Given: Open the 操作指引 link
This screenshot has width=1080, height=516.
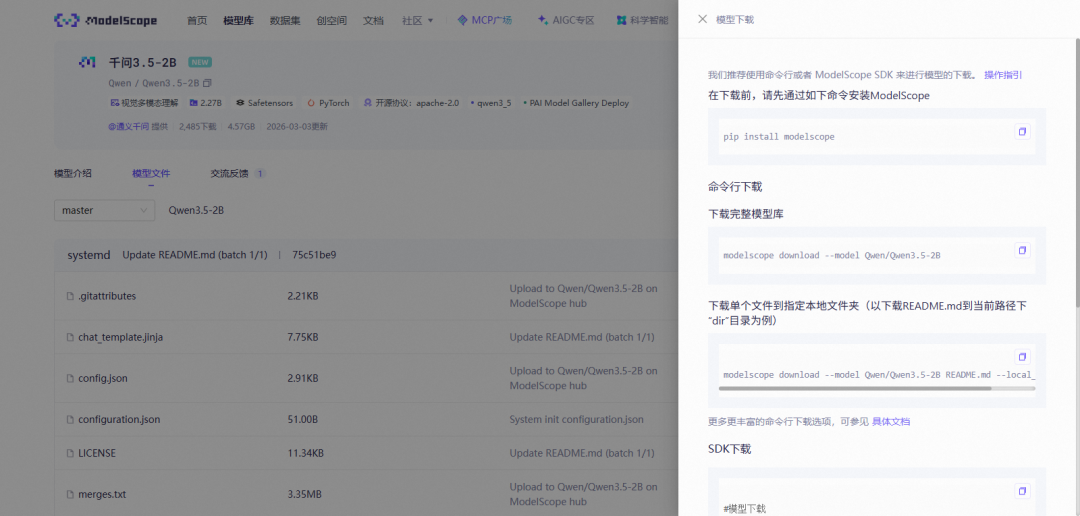Looking at the screenshot, I should 1003,75.
